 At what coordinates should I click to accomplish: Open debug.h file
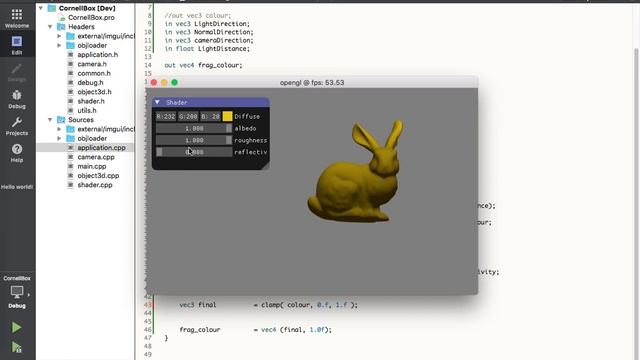click(x=90, y=83)
